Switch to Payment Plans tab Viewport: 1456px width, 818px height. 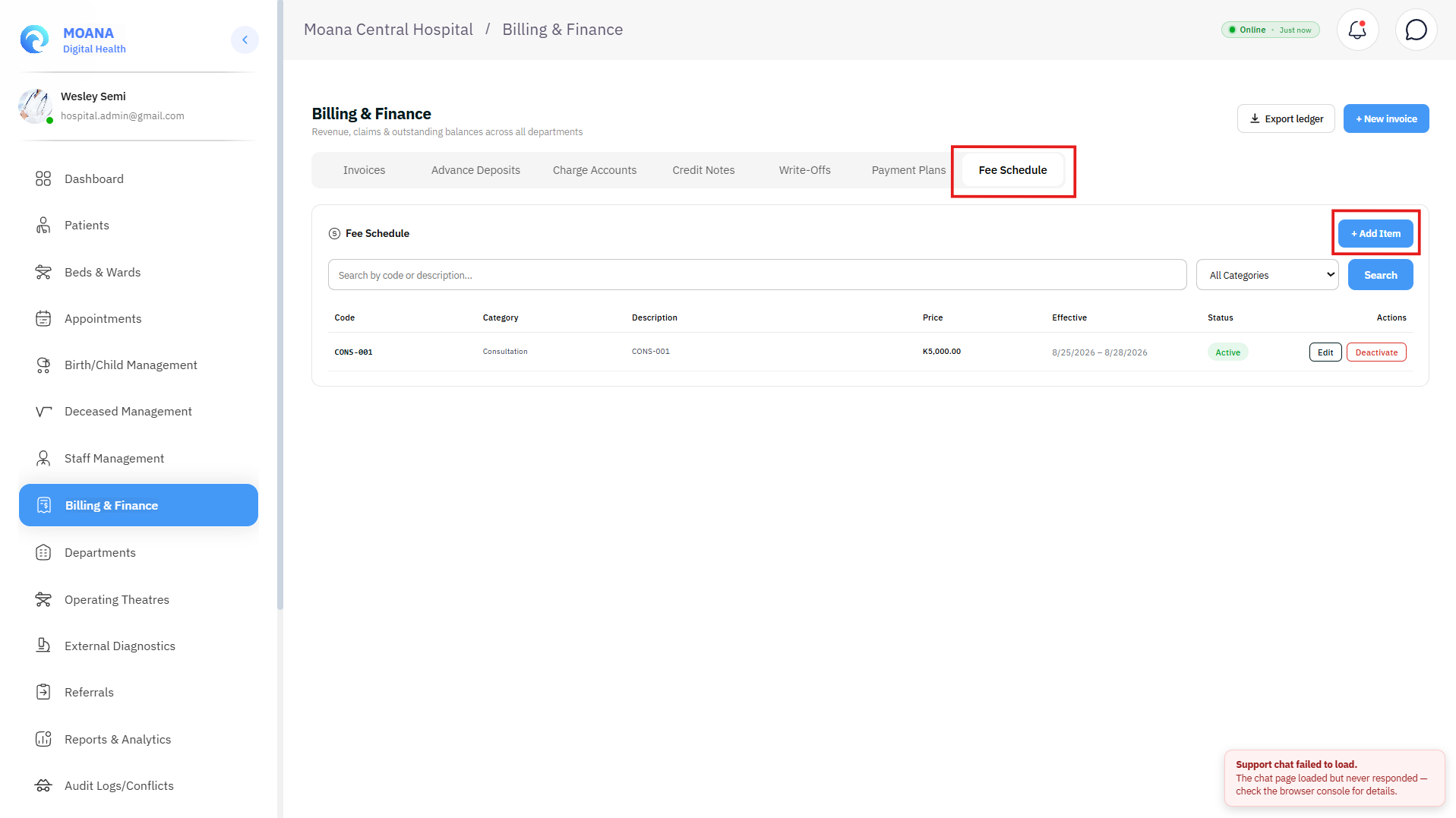click(x=908, y=170)
